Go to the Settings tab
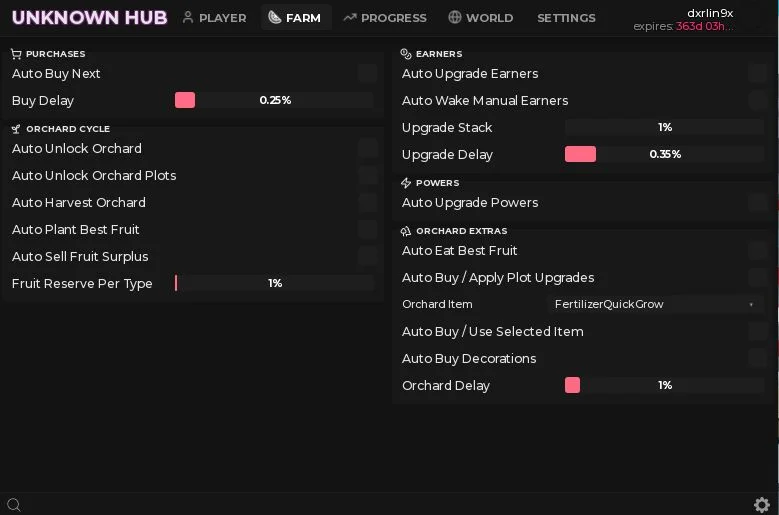 click(566, 17)
